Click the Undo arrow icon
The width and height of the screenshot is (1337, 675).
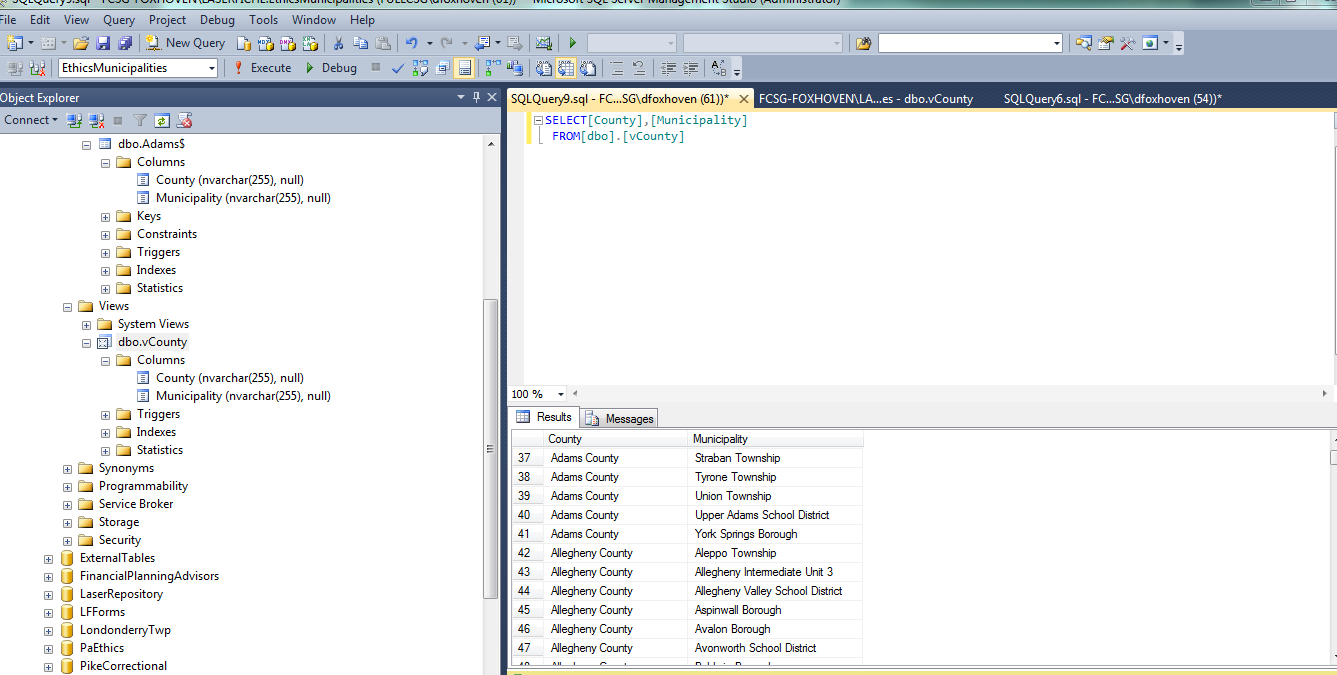[411, 43]
